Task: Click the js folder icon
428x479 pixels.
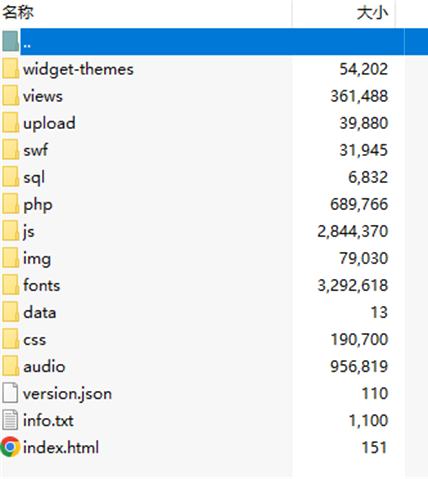Action: [10, 231]
